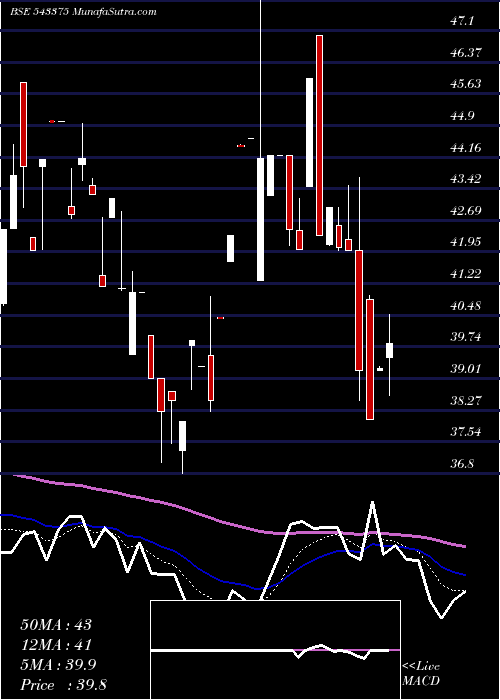
Task: Click inside the Live MACD inset chart
Action: (275, 650)
